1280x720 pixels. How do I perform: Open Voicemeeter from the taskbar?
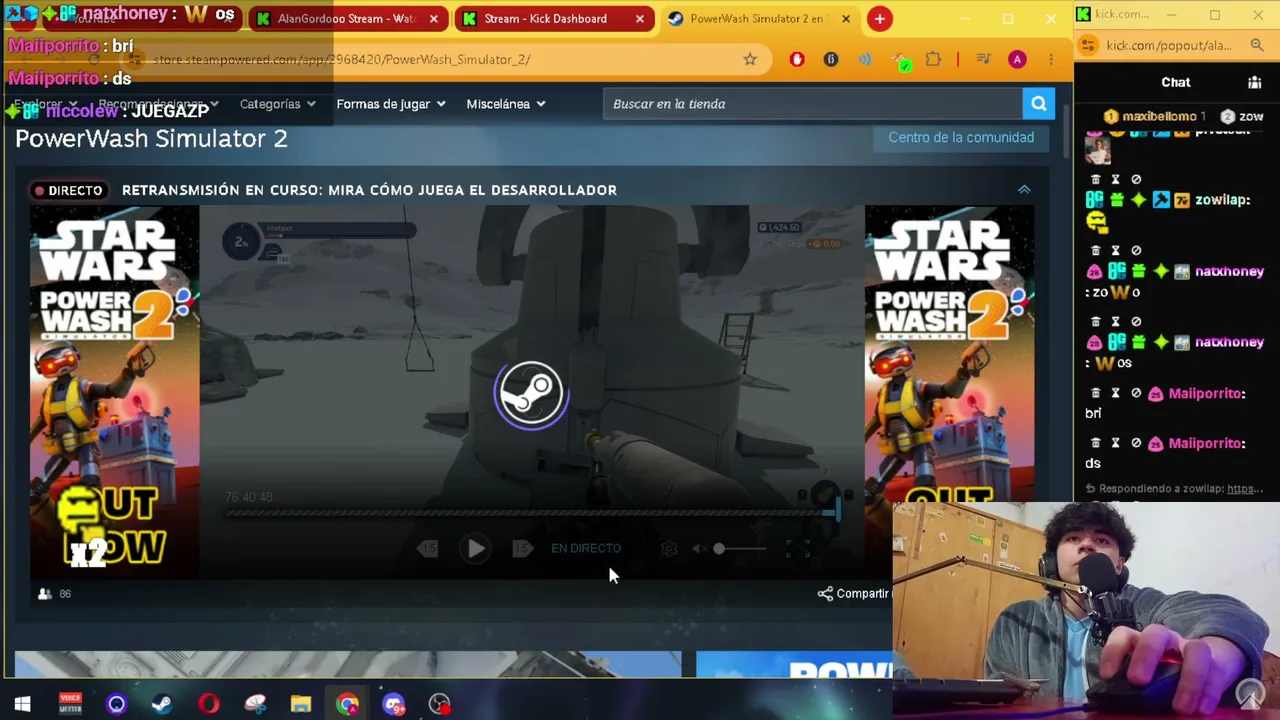point(70,705)
